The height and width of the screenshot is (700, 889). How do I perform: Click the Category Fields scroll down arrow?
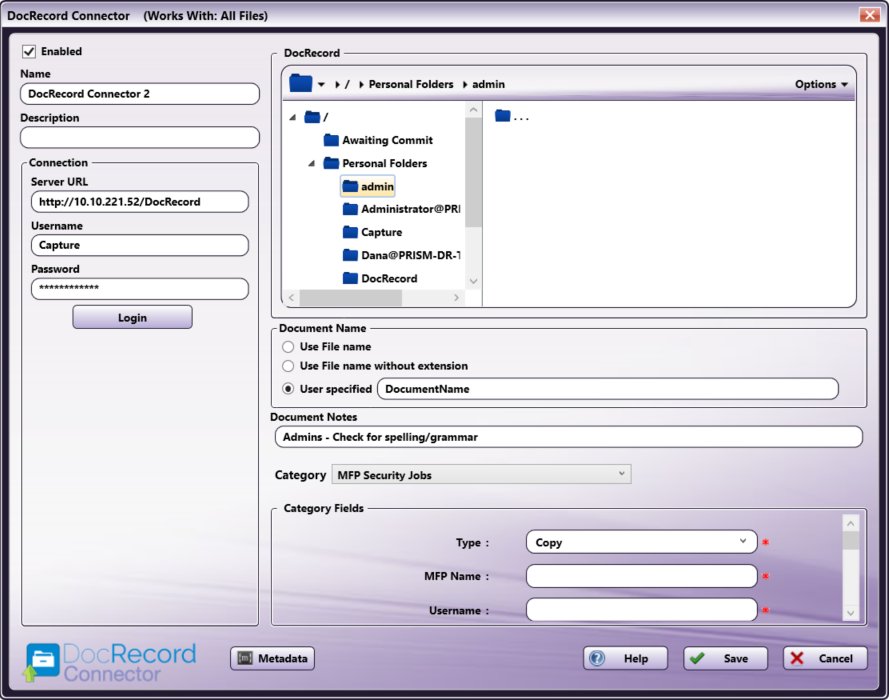(x=850, y=613)
